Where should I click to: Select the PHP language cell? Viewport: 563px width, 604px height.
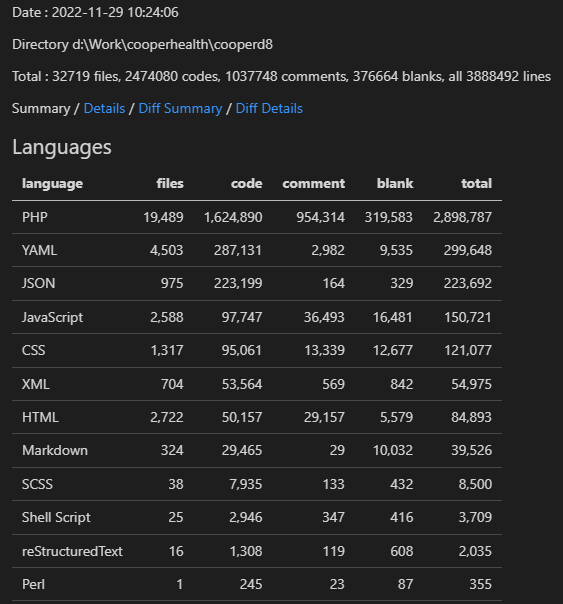click(x=35, y=217)
